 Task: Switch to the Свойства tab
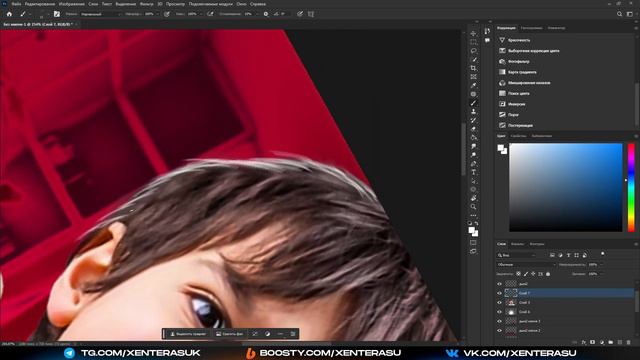518,136
